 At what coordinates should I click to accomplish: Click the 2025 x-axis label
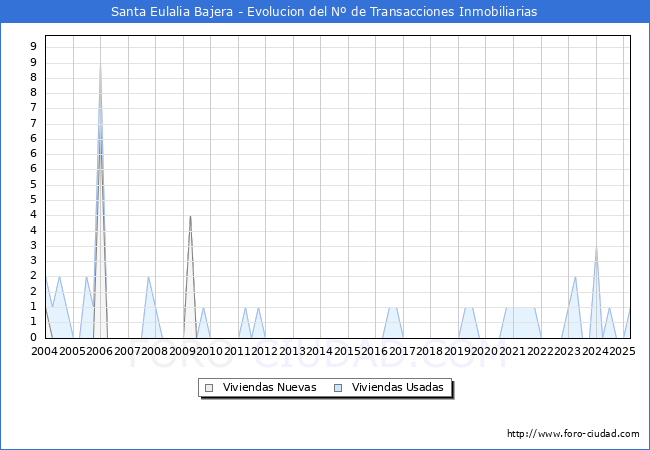[622, 351]
